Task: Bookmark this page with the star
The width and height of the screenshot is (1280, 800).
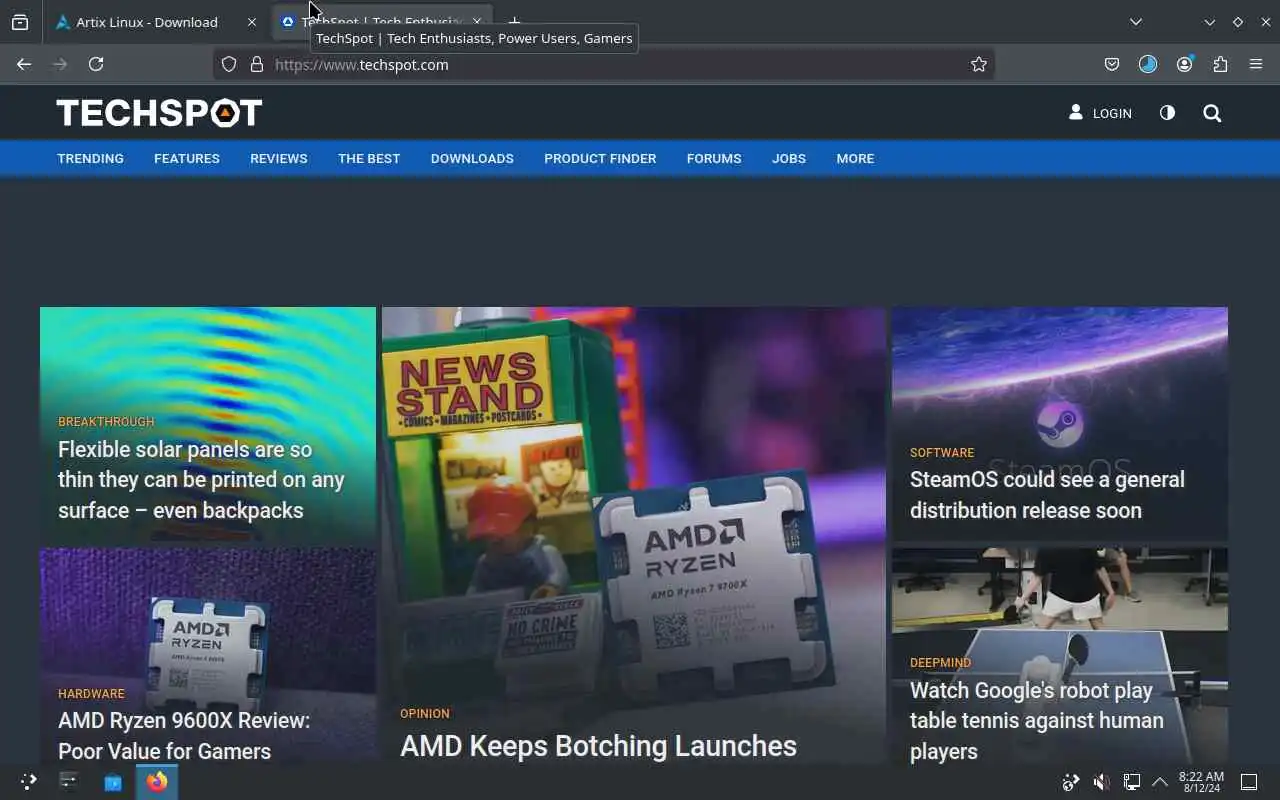Action: [x=979, y=64]
